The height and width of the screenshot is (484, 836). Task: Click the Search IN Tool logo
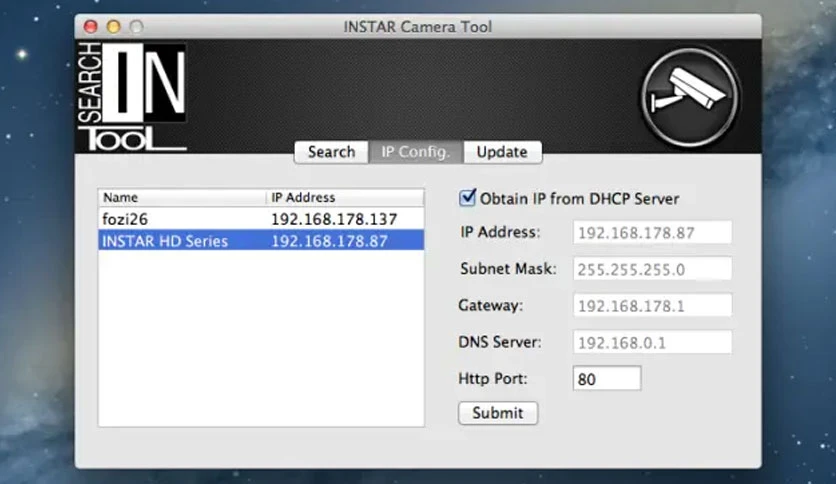tap(132, 96)
